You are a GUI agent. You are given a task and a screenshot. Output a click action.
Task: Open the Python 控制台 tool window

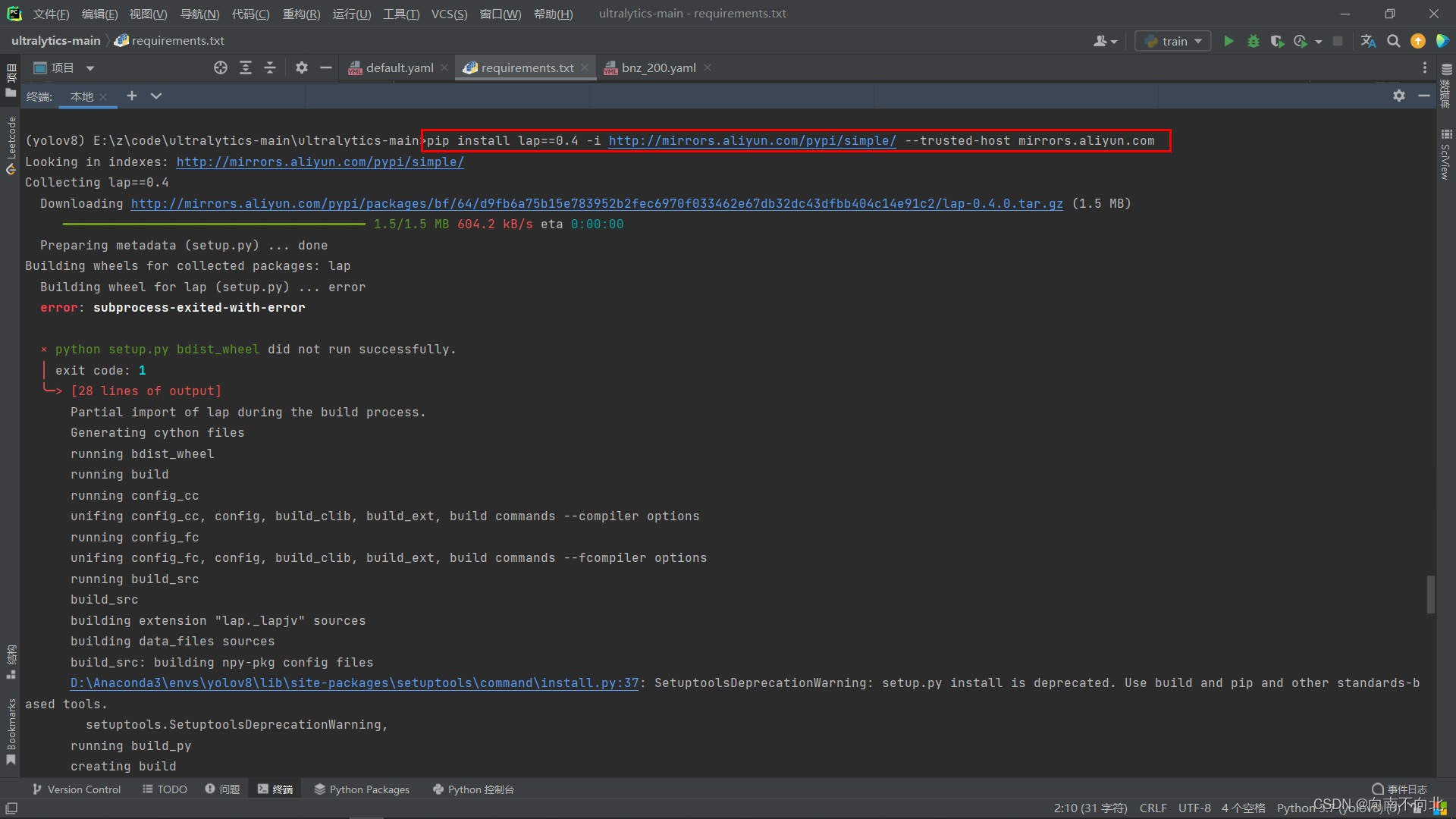click(x=473, y=789)
